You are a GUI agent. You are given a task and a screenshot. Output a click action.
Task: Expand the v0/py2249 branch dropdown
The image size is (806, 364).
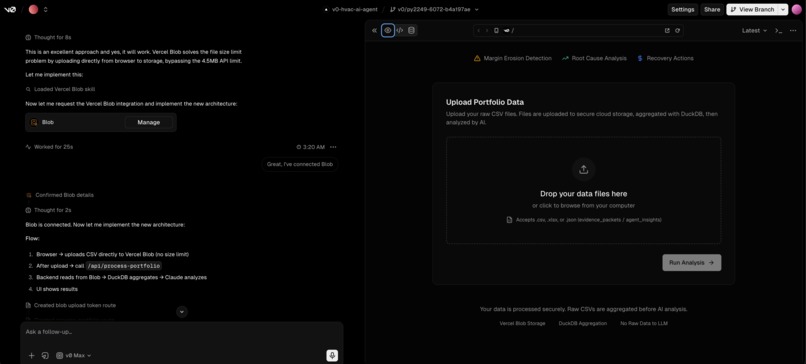click(477, 9)
